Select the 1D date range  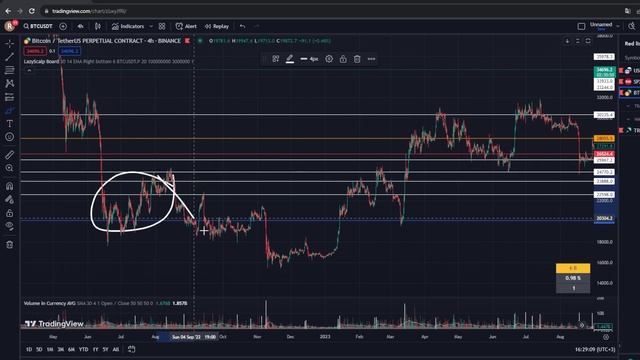coord(29,349)
